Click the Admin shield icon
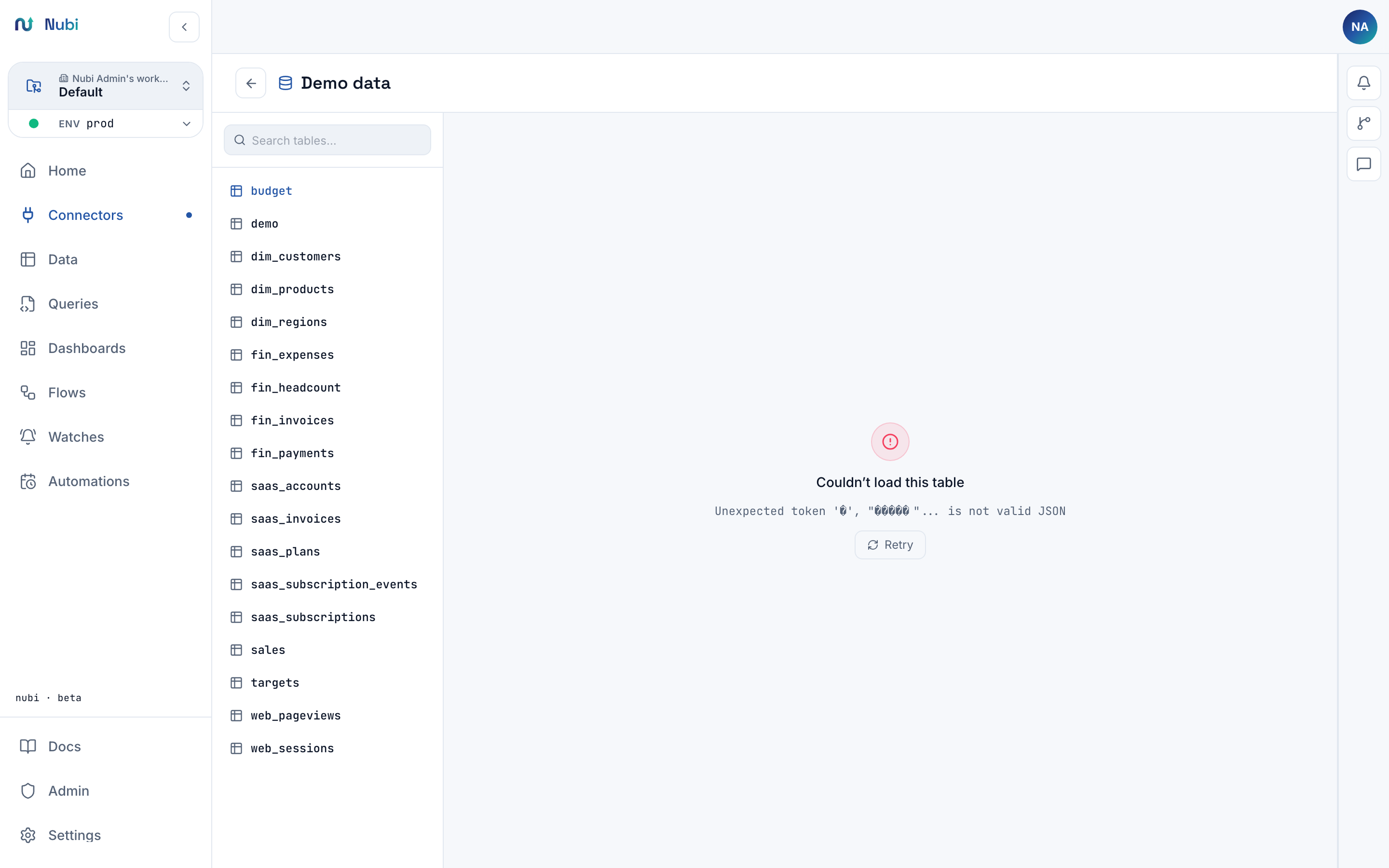Screen dimensions: 1389x868 27,790
